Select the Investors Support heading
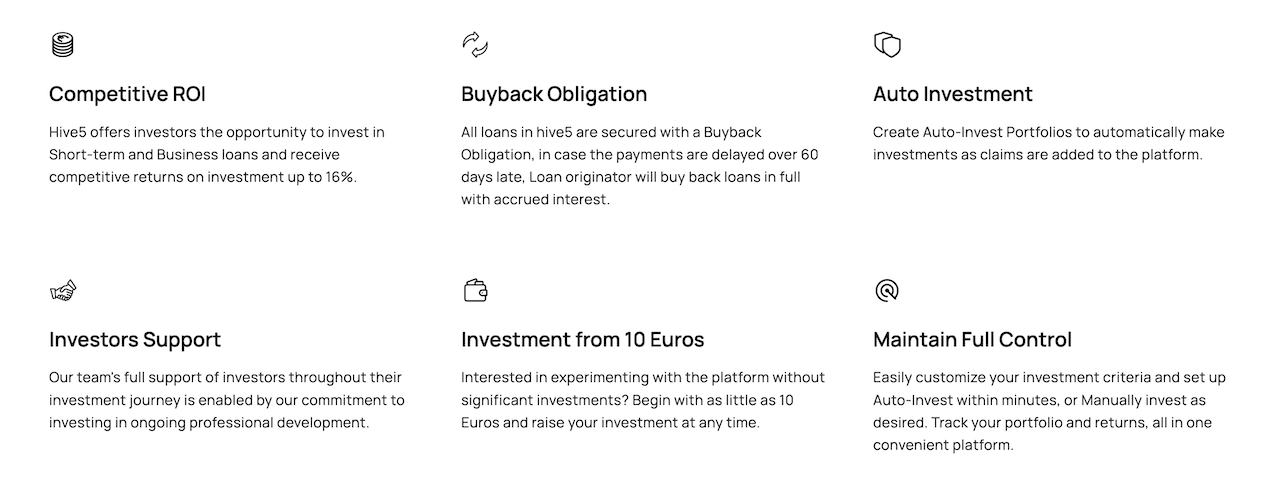This screenshot has height=493, width=1280. tap(135, 340)
